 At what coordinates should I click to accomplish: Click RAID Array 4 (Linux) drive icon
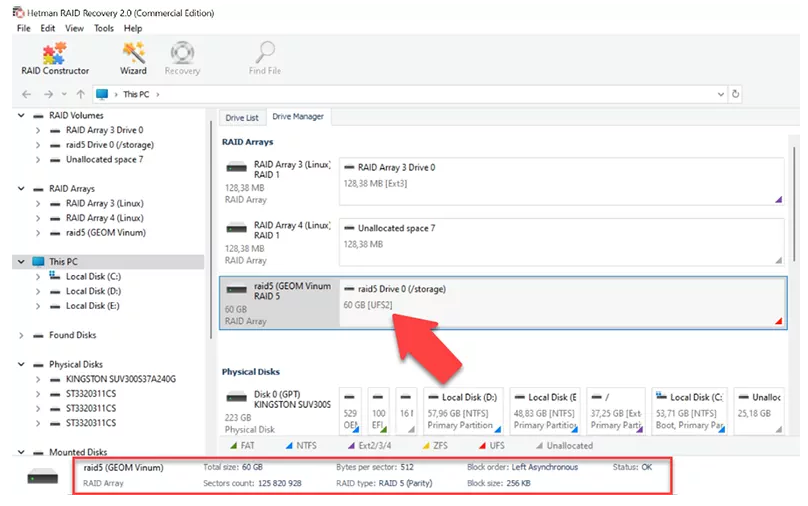point(237,228)
